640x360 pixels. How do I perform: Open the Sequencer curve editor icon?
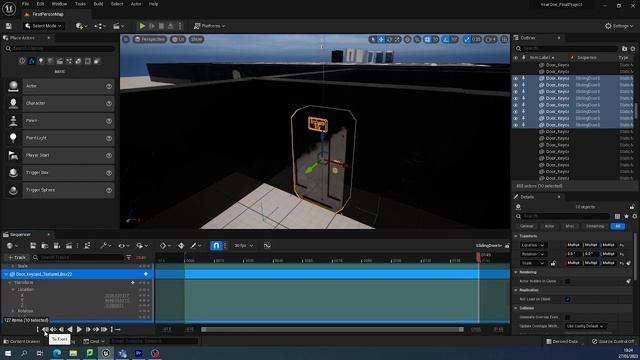267,245
